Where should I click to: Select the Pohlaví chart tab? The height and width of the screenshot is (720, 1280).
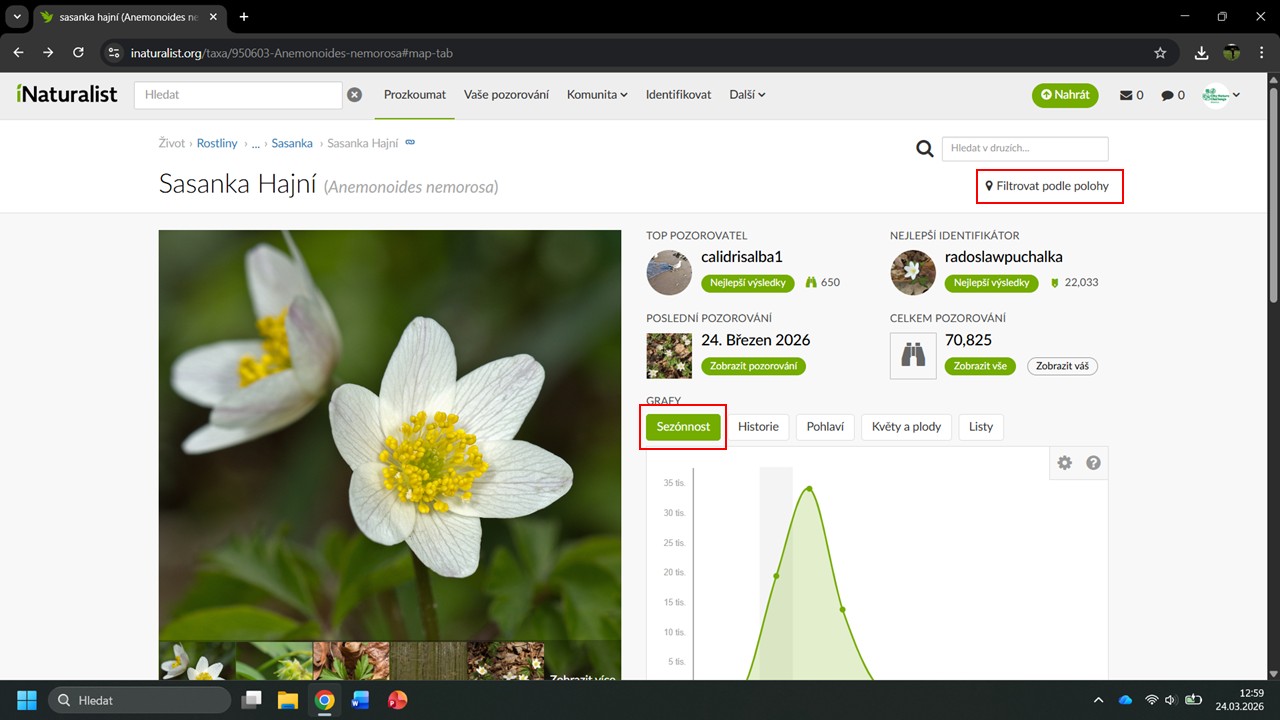pos(825,427)
